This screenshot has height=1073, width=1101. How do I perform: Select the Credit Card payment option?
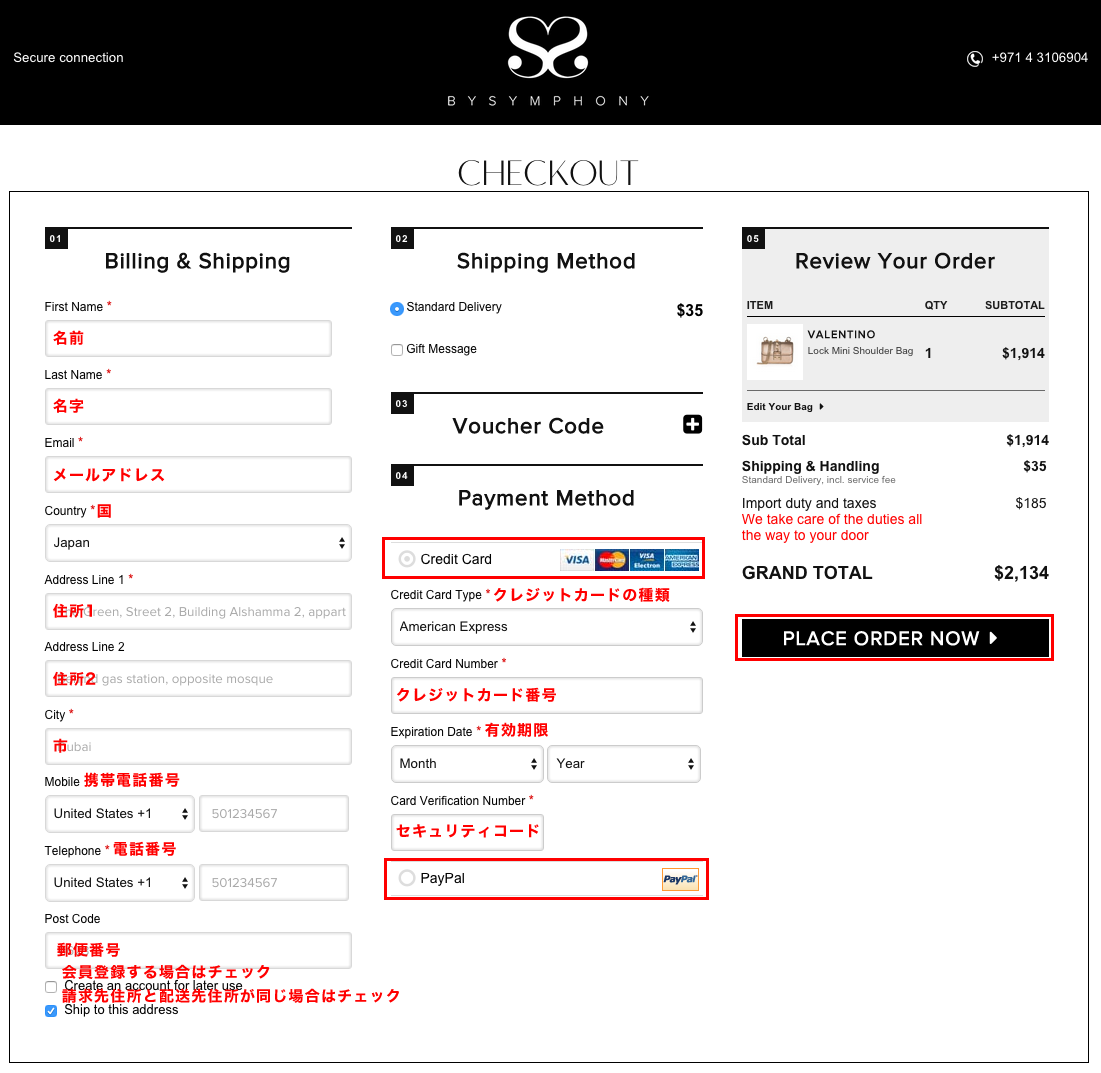407,559
